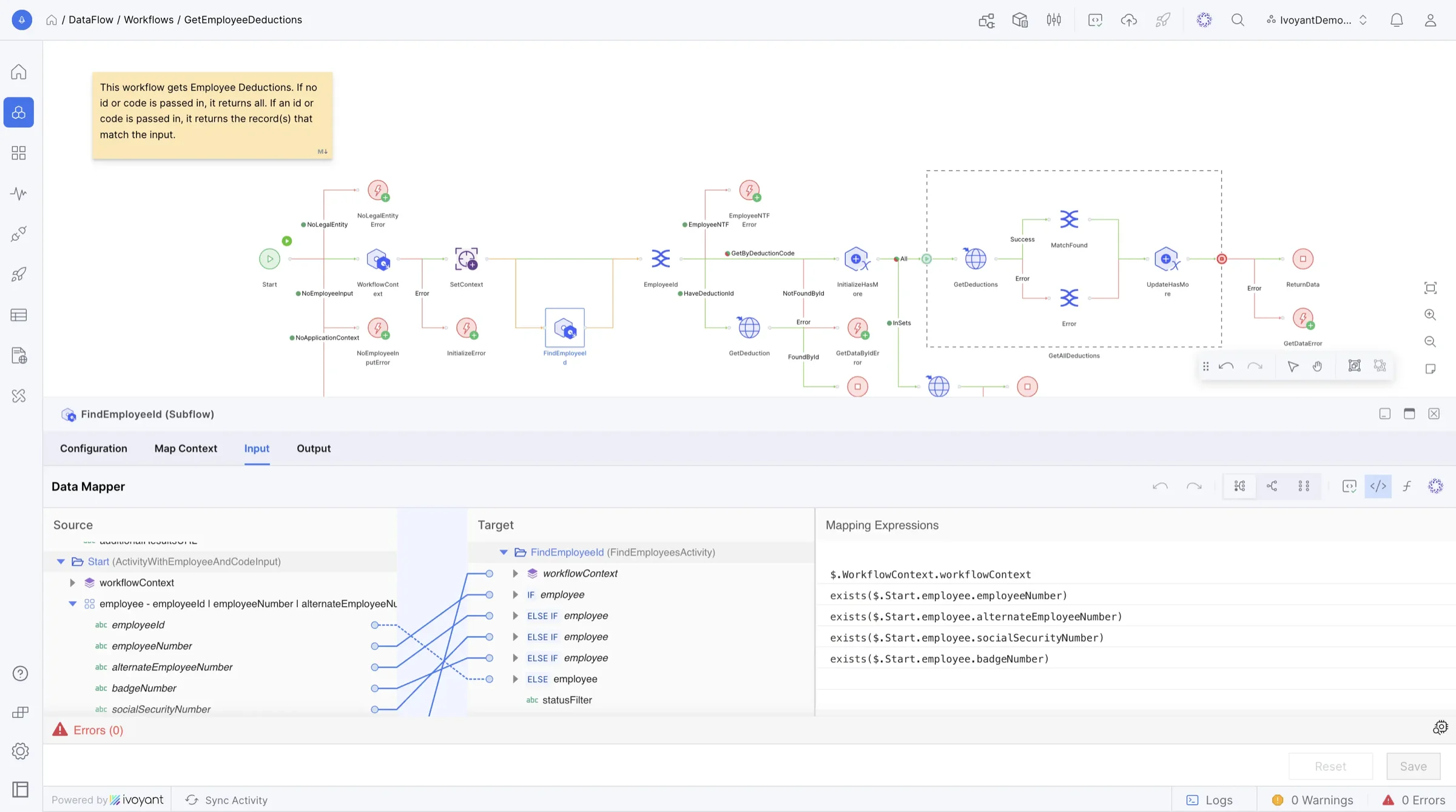Image resolution: width=1456 pixels, height=812 pixels.
Task: Select the FindEmployeeId subflow node
Action: point(565,329)
